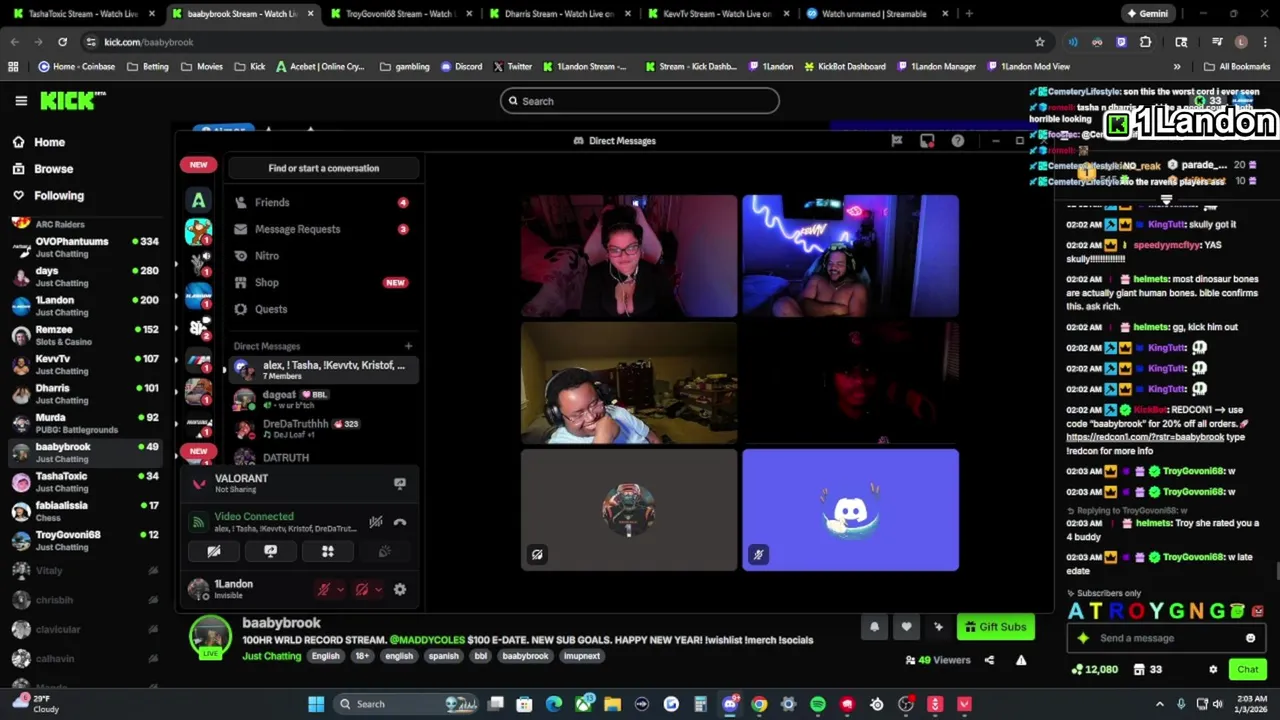Open Discord Shop
1280x720 pixels.
(x=322, y=283)
